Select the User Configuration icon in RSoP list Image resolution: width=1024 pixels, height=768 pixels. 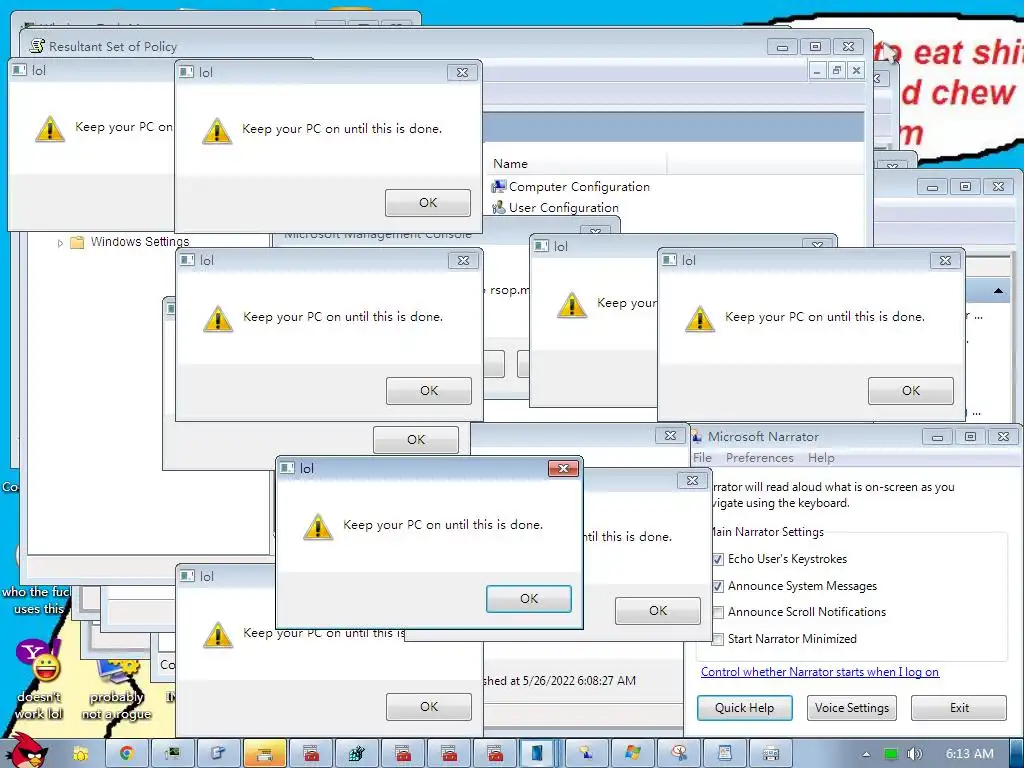pyautogui.click(x=499, y=208)
